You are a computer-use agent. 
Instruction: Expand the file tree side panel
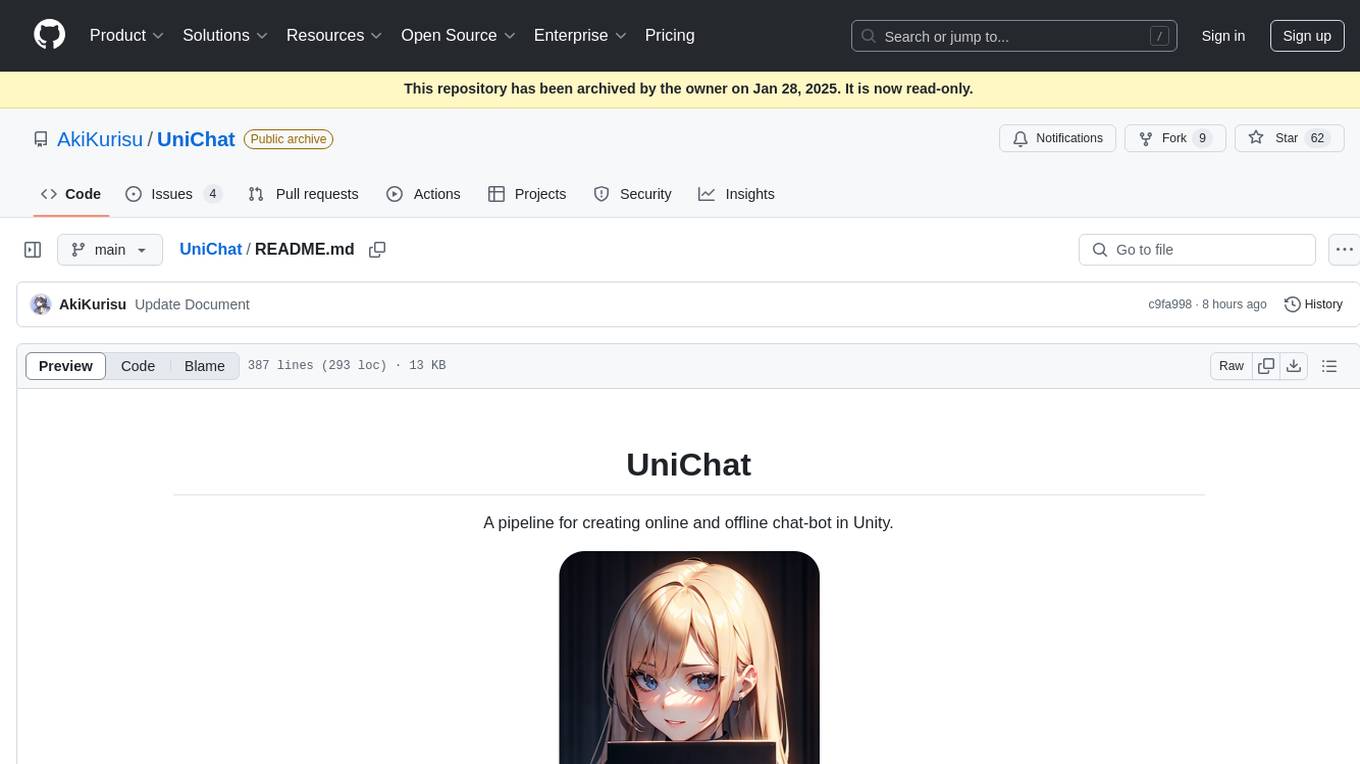tap(33, 250)
